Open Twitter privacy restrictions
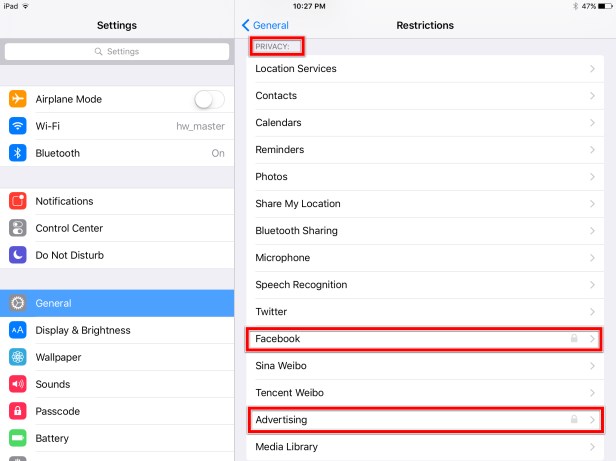The height and width of the screenshot is (461, 616). coord(424,312)
